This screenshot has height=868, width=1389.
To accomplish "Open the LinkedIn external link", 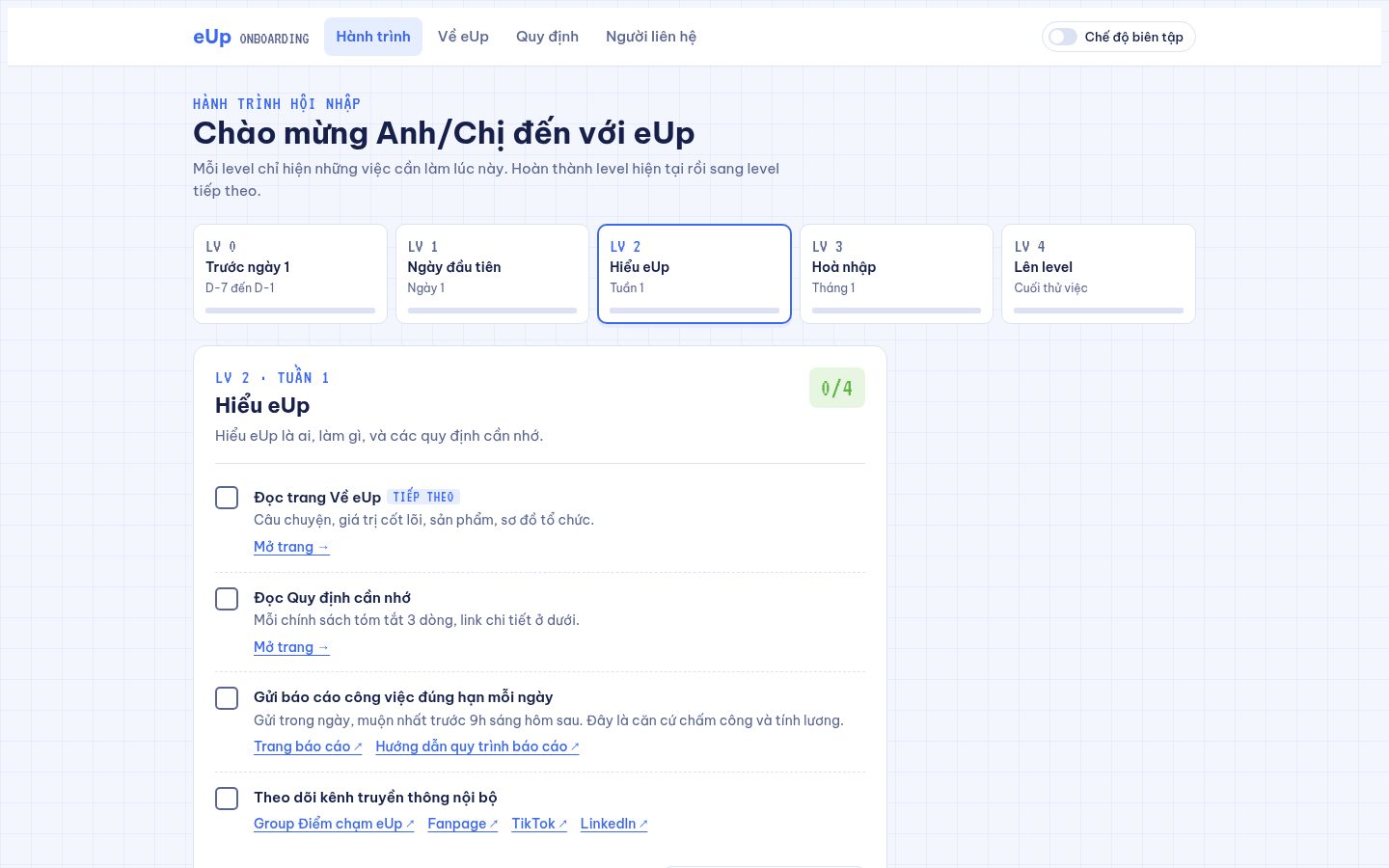I will [614, 824].
